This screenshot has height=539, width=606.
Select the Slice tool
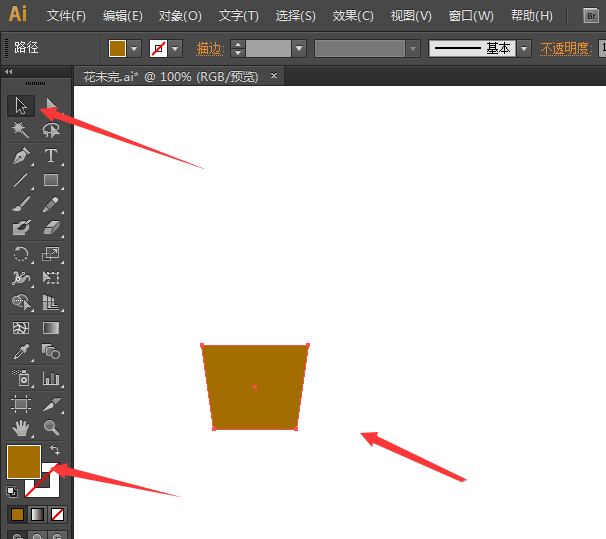click(x=51, y=404)
